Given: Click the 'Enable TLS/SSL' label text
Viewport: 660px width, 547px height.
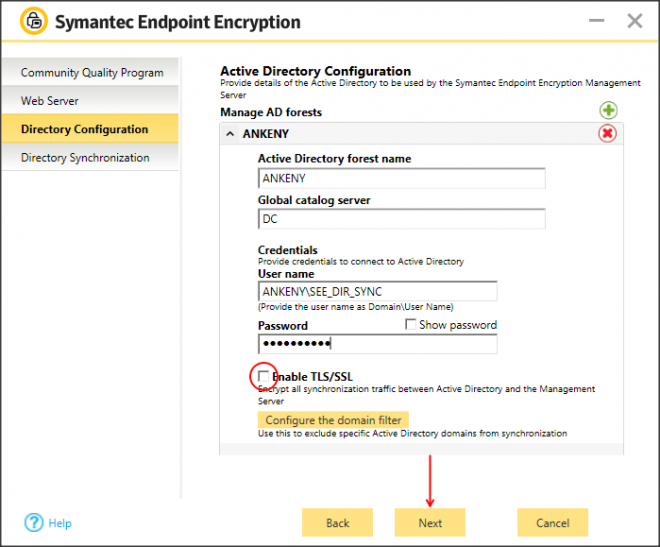Looking at the screenshot, I should click(313, 377).
